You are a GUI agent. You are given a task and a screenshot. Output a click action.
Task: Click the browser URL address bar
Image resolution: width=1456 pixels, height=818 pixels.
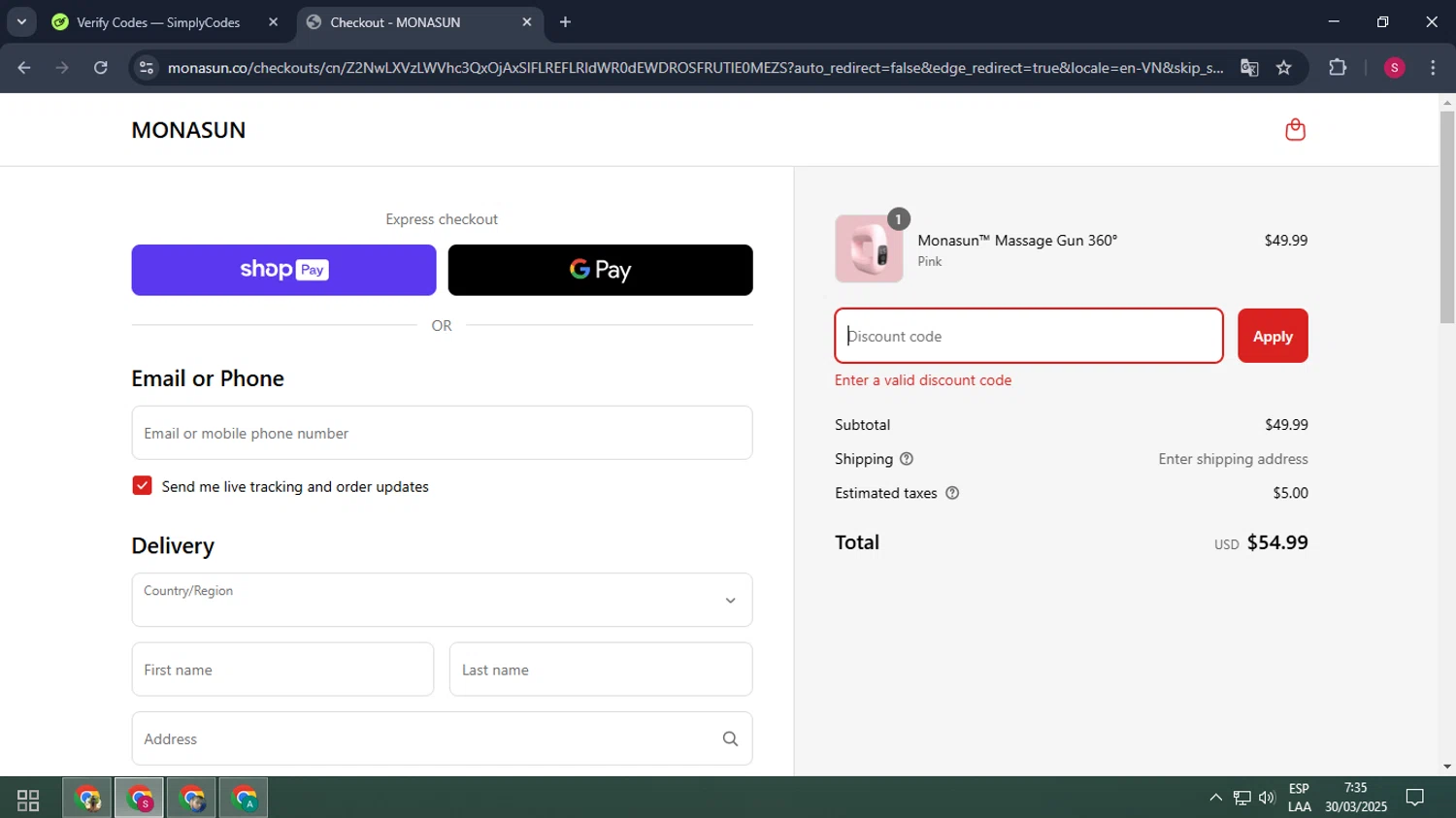[x=694, y=68]
